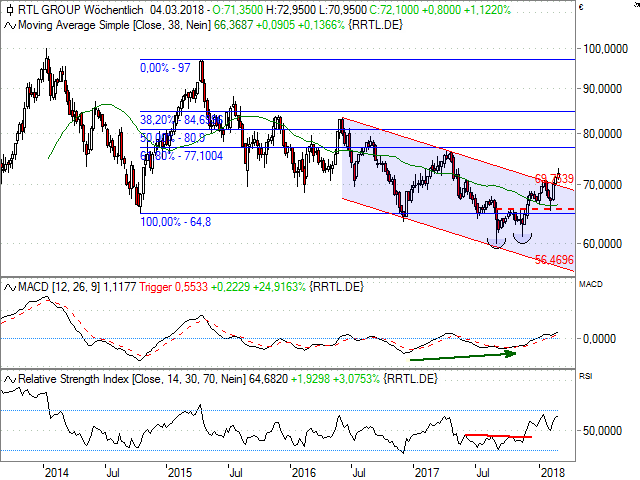
Task: Click the Fibonacci label 50,00% - 80,9
Action: (172, 138)
